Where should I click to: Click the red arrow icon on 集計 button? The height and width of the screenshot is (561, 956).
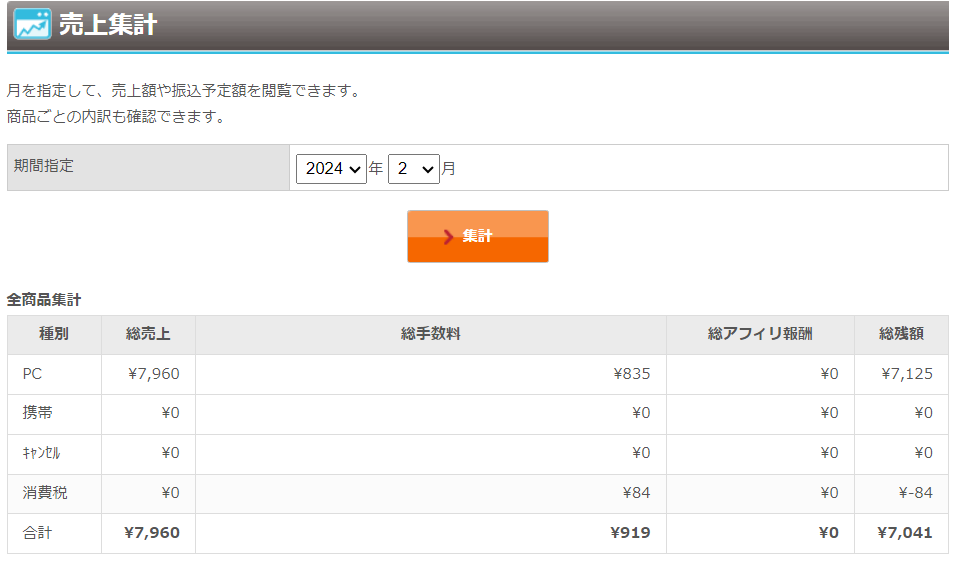(x=449, y=237)
